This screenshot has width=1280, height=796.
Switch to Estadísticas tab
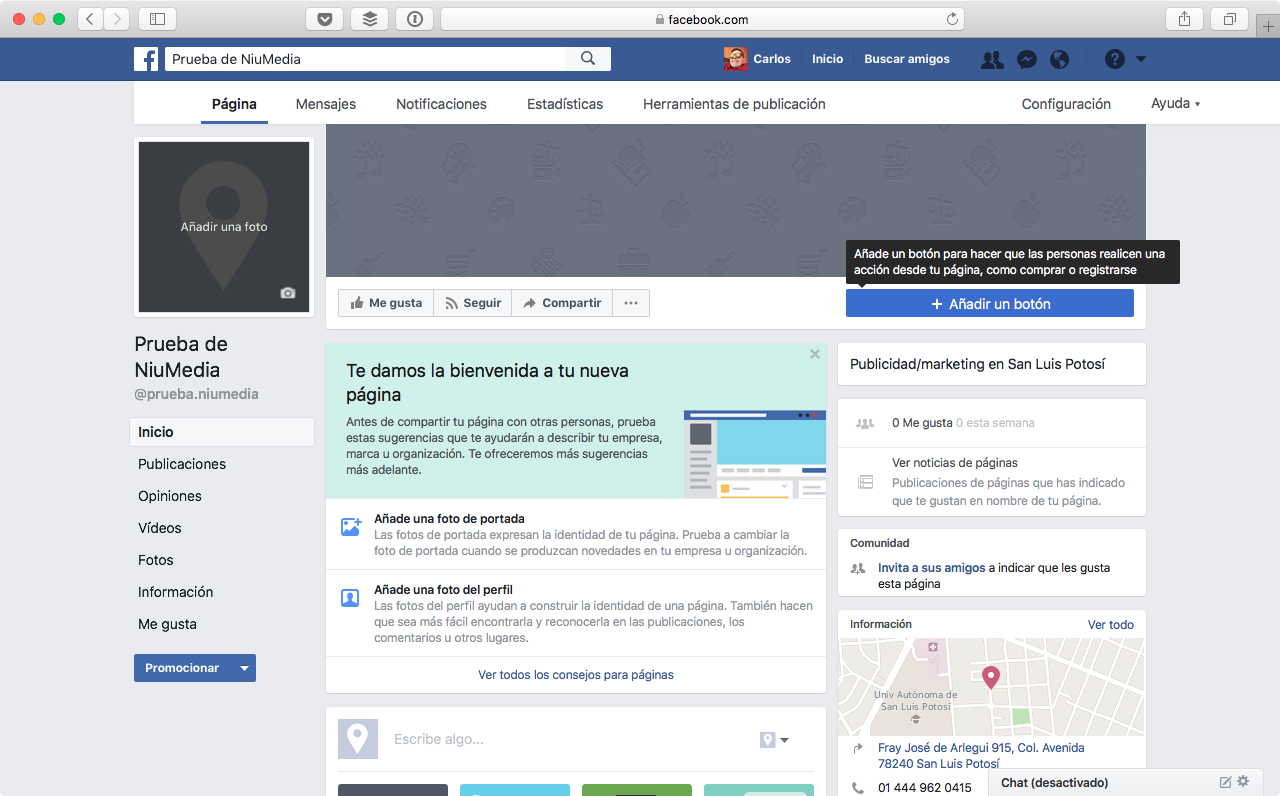coord(565,104)
